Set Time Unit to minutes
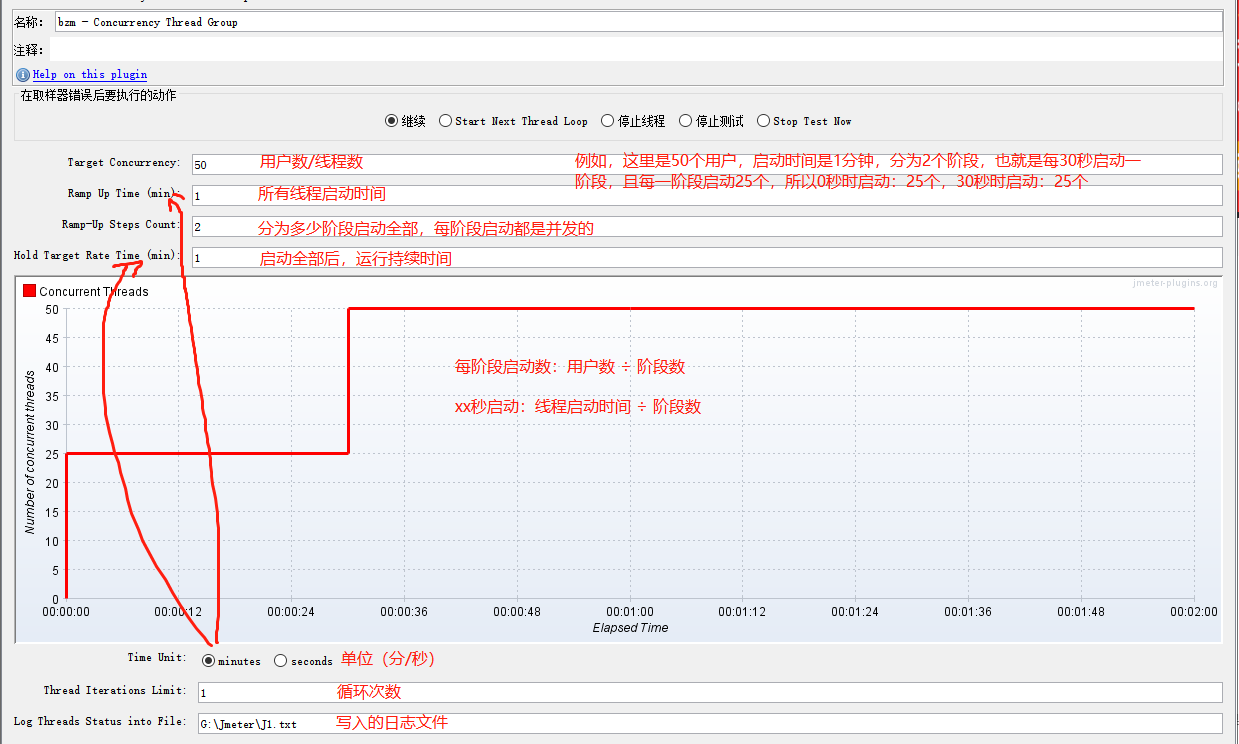Screen dimensions: 1239x744 (x=208, y=660)
